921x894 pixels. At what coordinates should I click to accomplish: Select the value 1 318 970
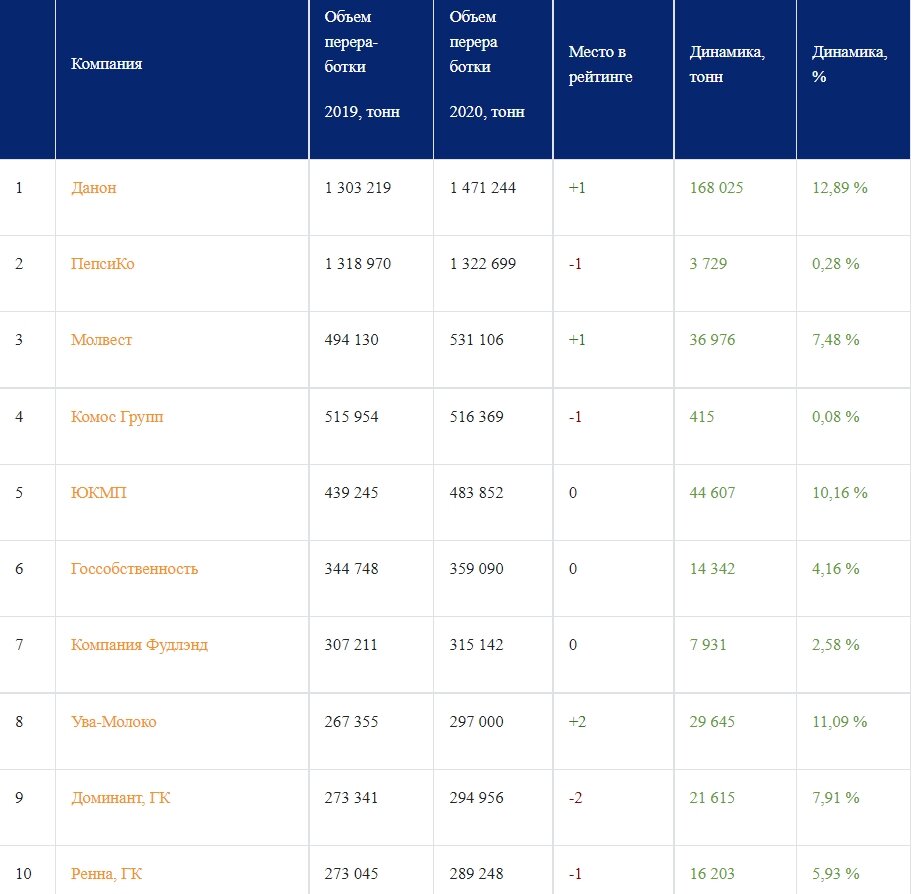[358, 264]
